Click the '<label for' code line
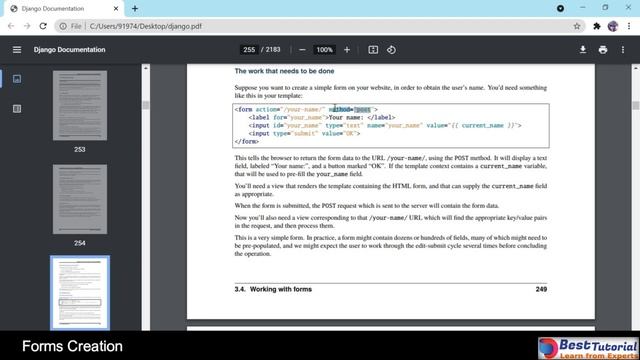 click(x=322, y=118)
